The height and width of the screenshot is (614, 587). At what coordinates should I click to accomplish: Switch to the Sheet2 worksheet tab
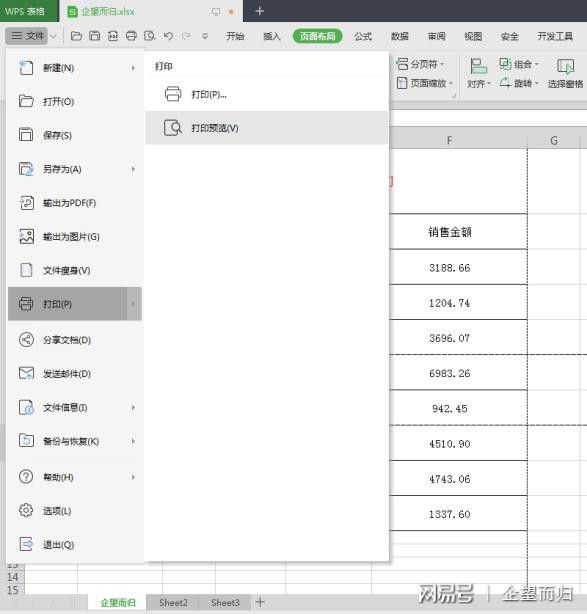pos(173,603)
